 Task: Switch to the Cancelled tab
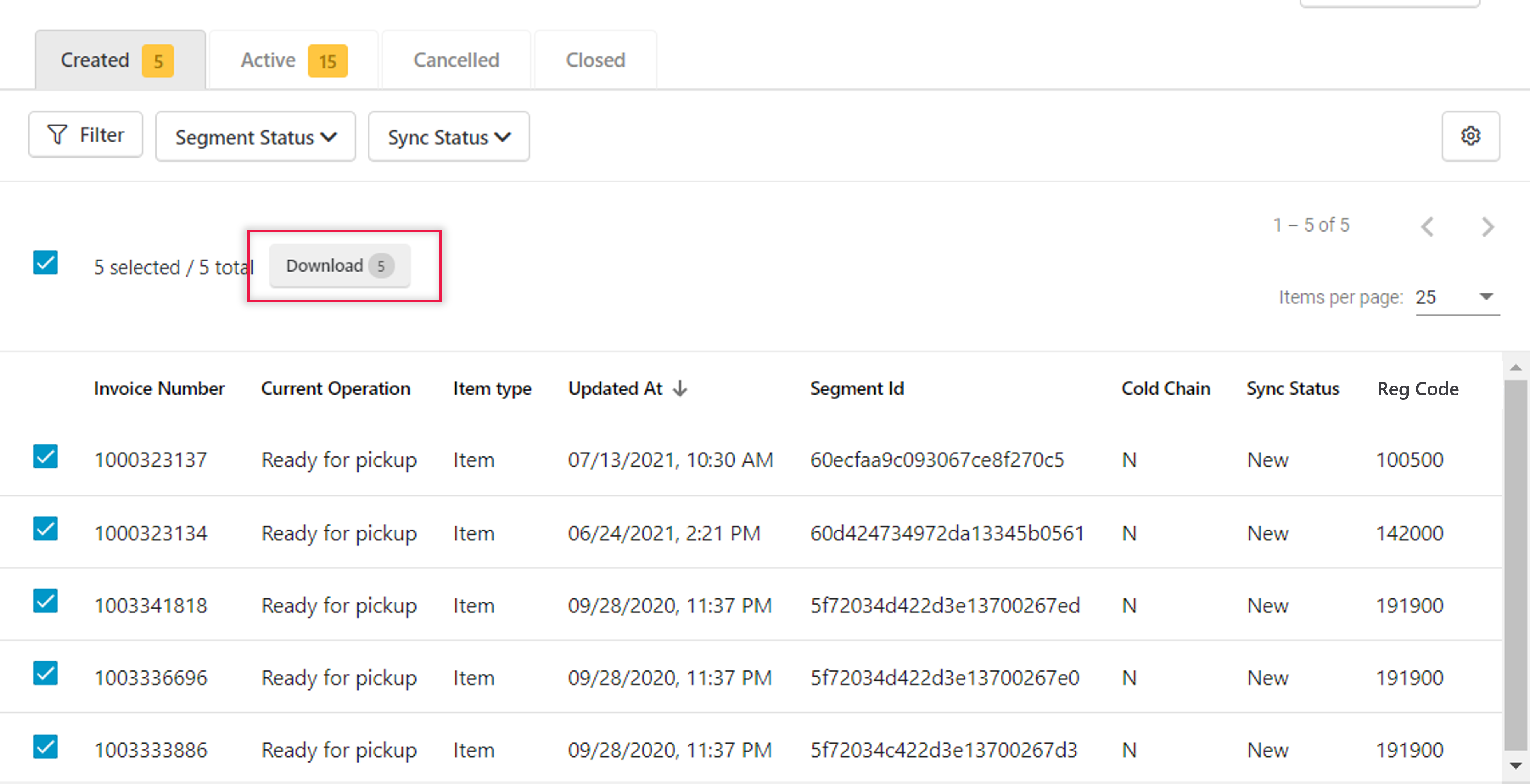coord(456,60)
